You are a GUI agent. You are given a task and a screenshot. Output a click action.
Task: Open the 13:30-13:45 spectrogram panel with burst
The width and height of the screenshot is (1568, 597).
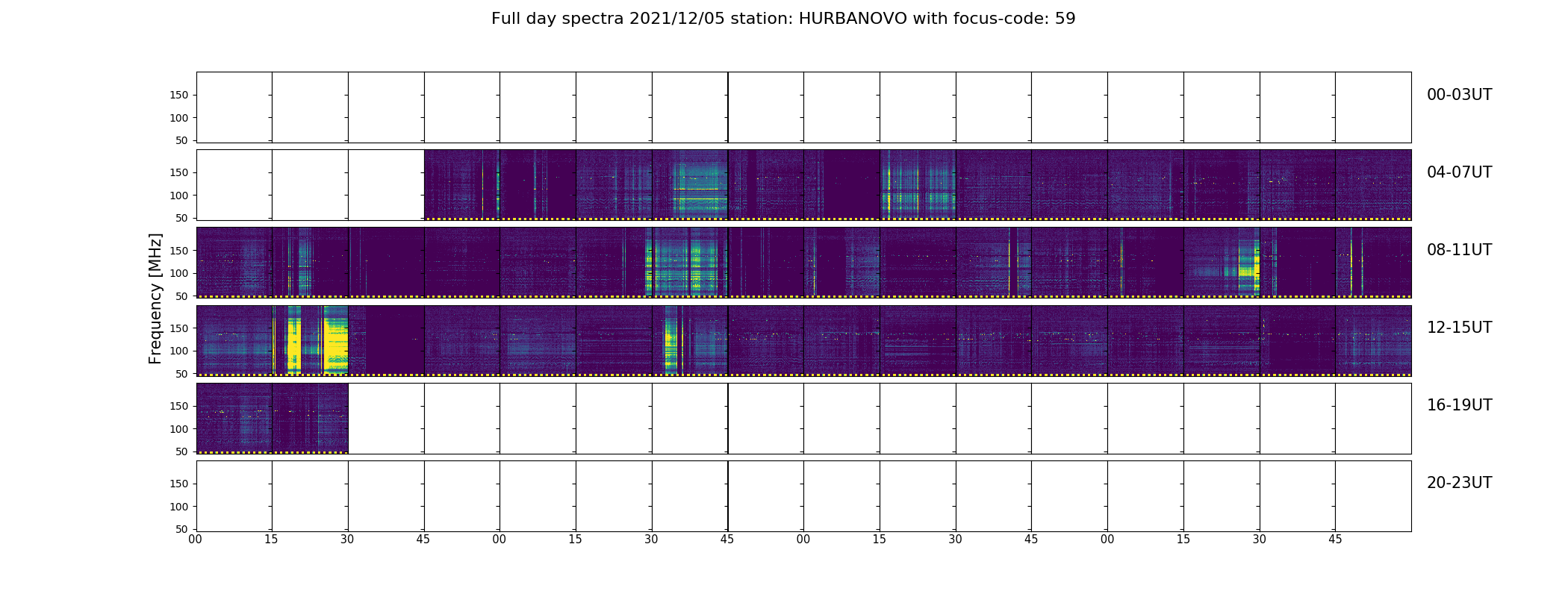coord(690,340)
